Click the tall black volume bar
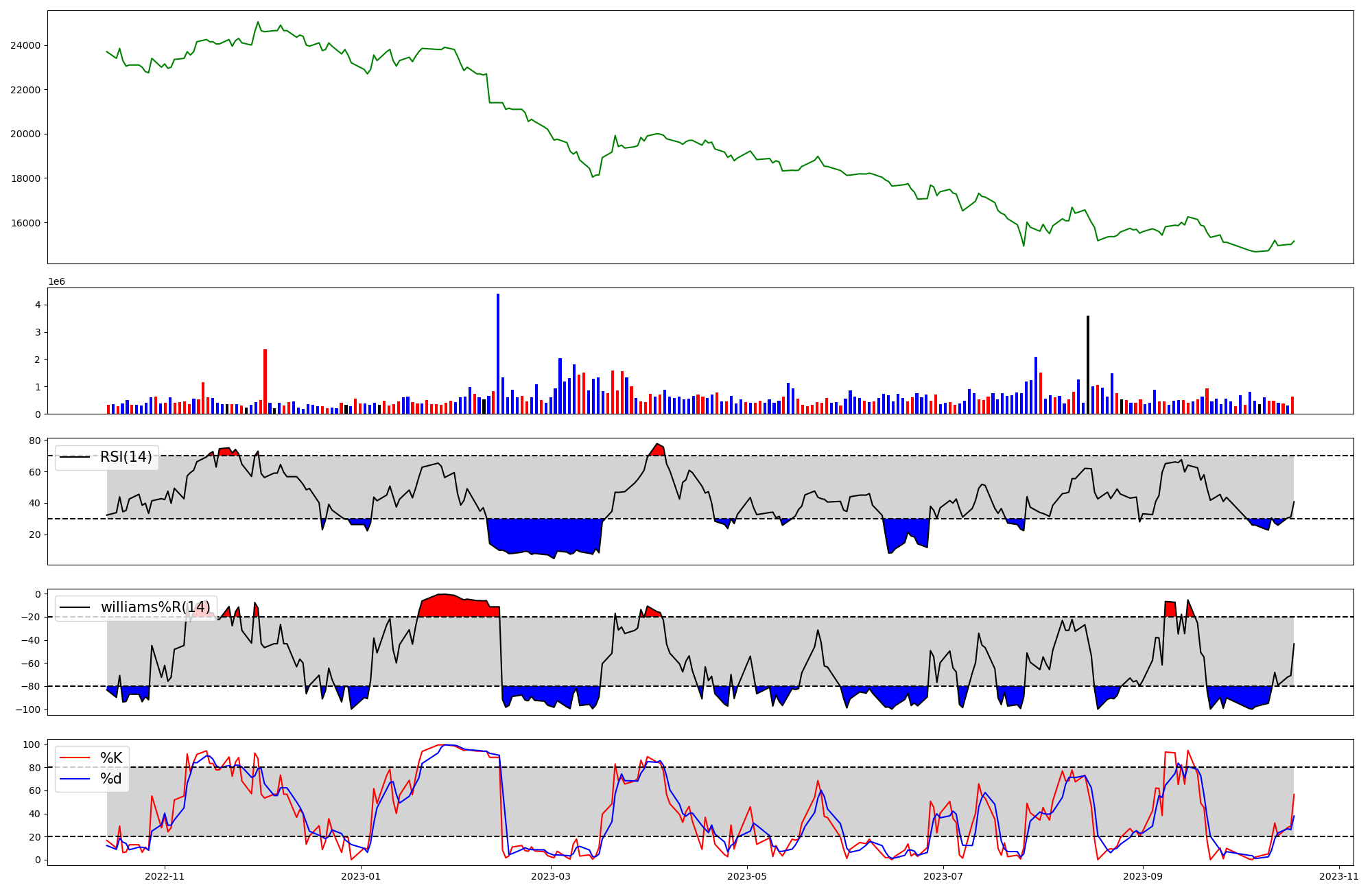Screen dimensions: 1372x892 tap(1088, 364)
